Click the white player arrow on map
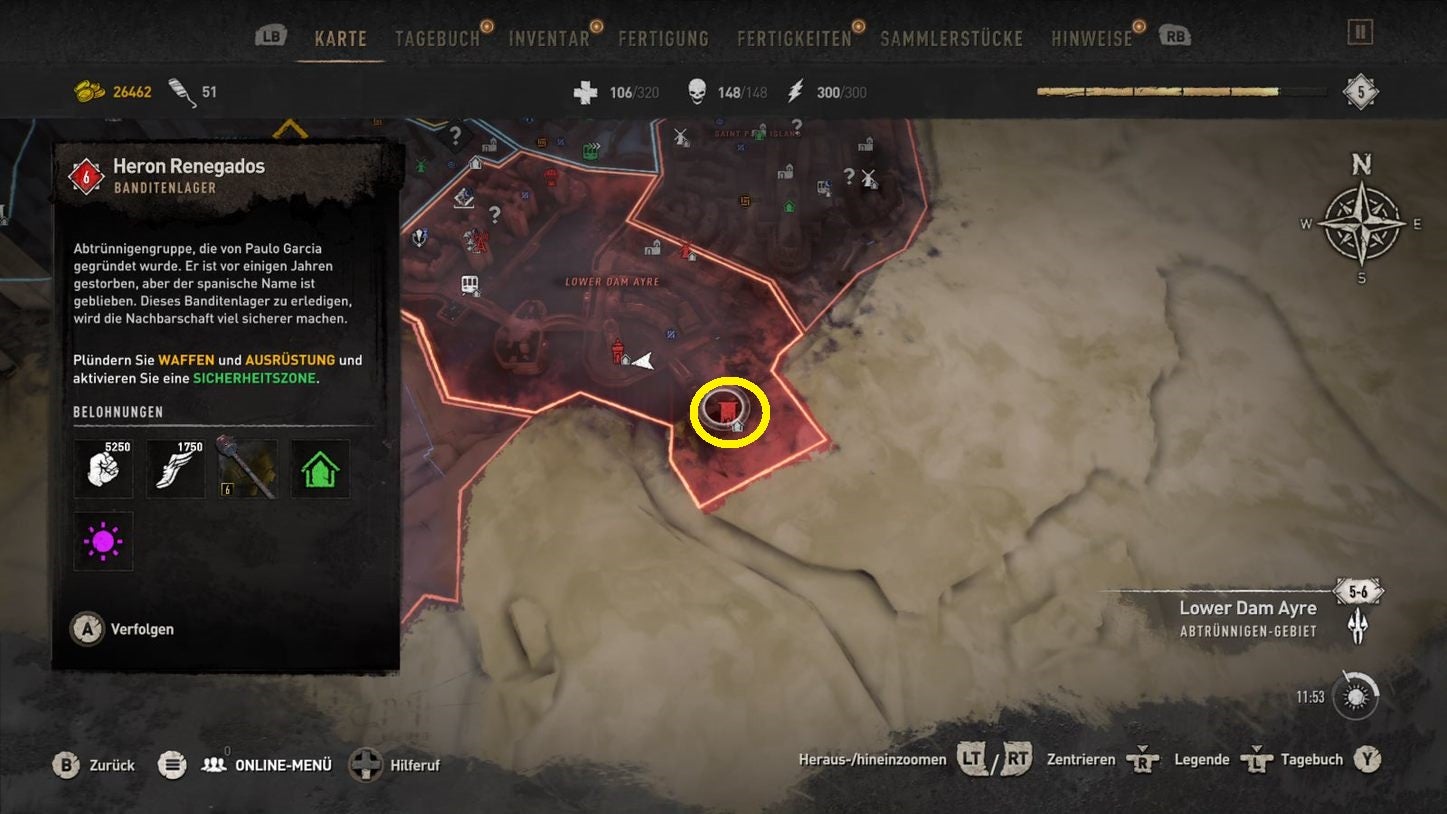This screenshot has width=1447, height=814. [x=644, y=360]
